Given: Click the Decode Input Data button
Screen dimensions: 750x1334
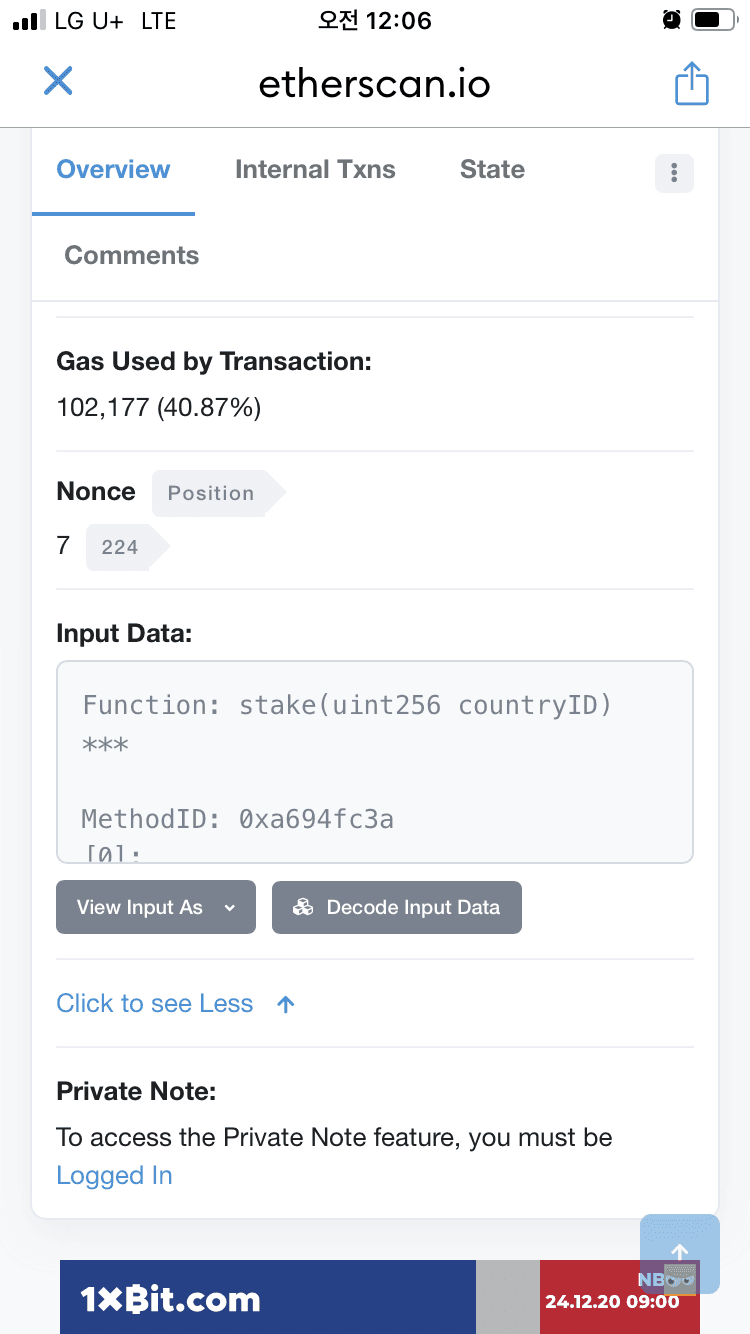Looking at the screenshot, I should [x=397, y=907].
